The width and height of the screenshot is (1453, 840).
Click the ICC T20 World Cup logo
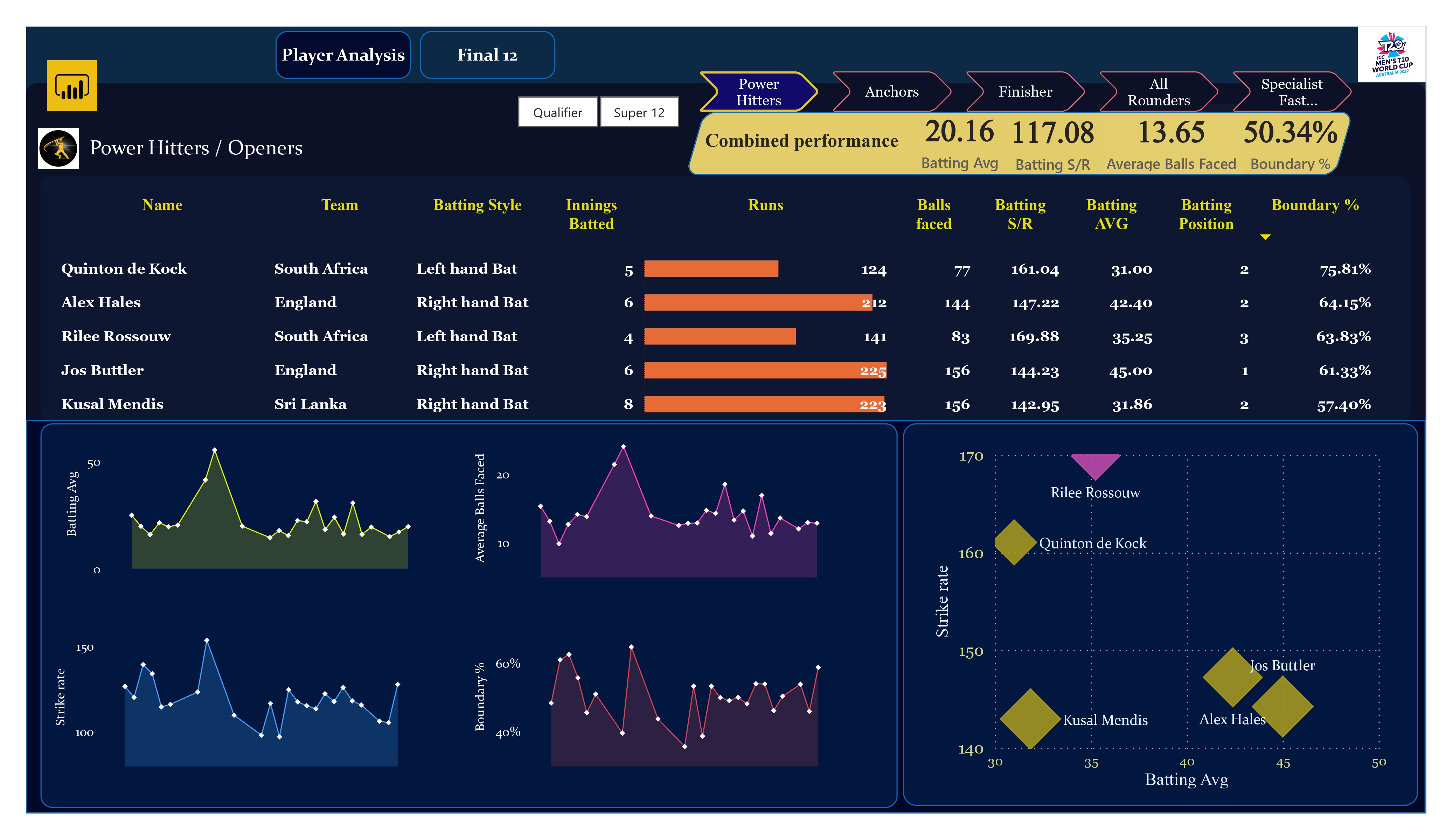coord(1391,55)
